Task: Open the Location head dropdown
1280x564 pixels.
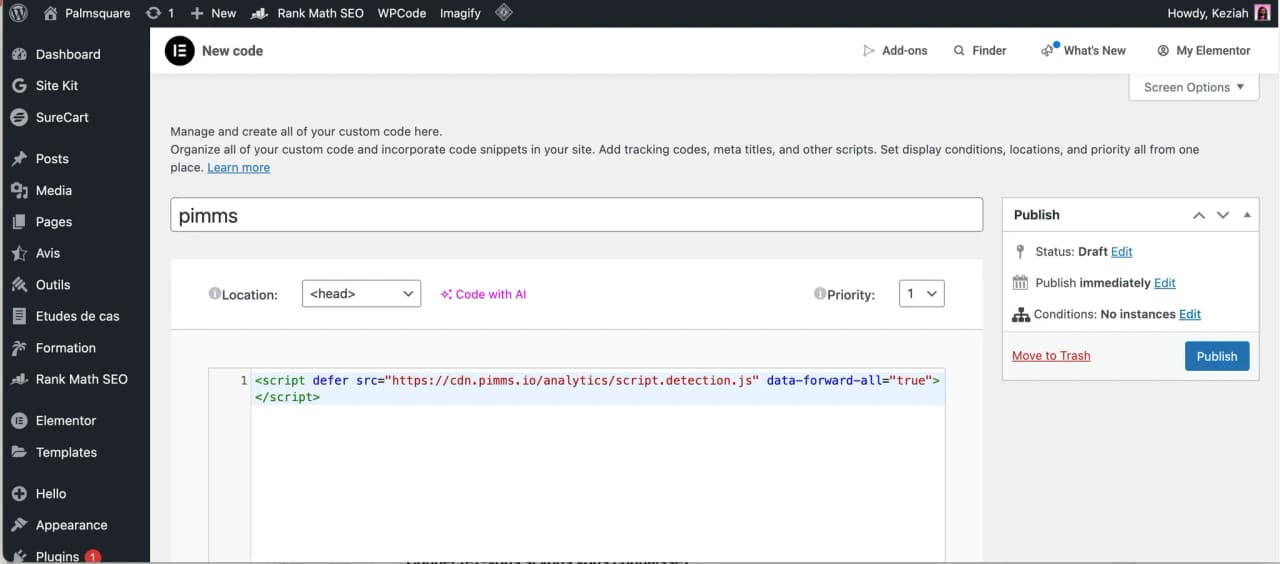Action: pyautogui.click(x=361, y=294)
